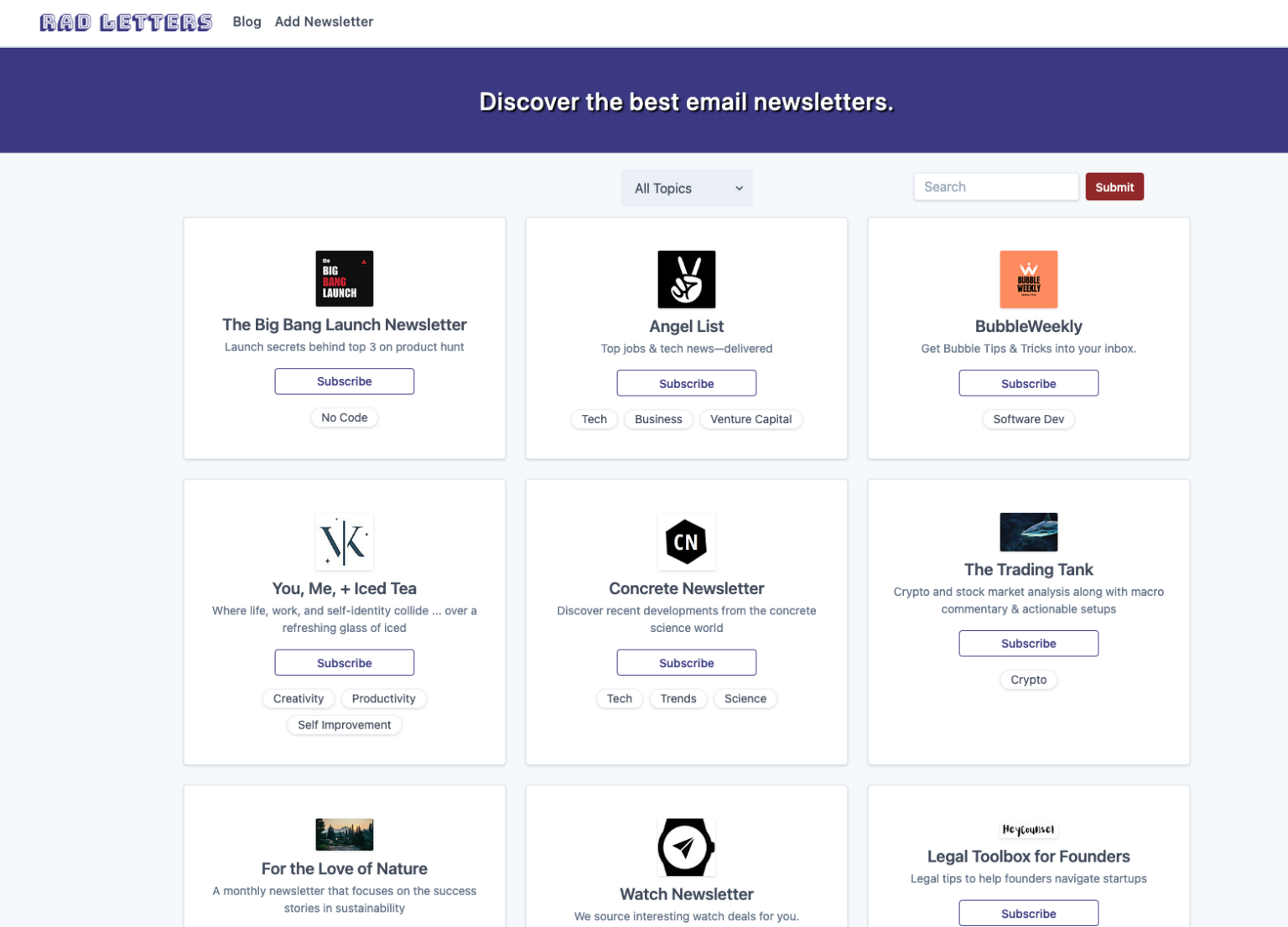Click the RAD LETTERS site logo
Image resolution: width=1288 pixels, height=927 pixels.
click(x=126, y=22)
